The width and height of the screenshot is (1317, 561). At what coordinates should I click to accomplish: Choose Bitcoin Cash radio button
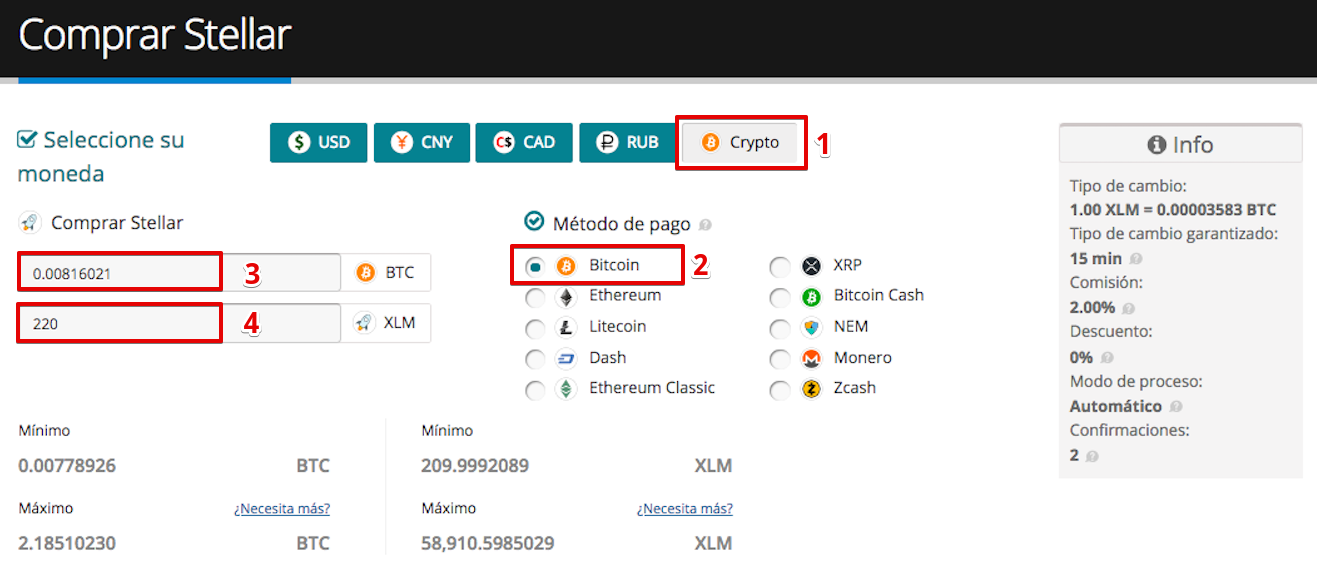point(780,297)
